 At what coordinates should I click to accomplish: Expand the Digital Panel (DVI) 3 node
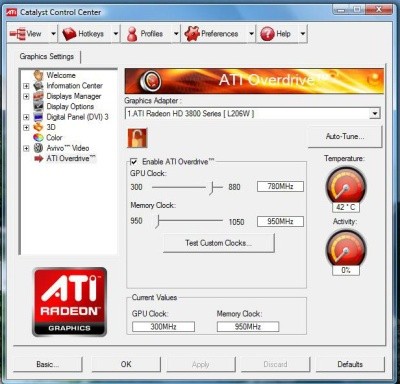coord(26,117)
